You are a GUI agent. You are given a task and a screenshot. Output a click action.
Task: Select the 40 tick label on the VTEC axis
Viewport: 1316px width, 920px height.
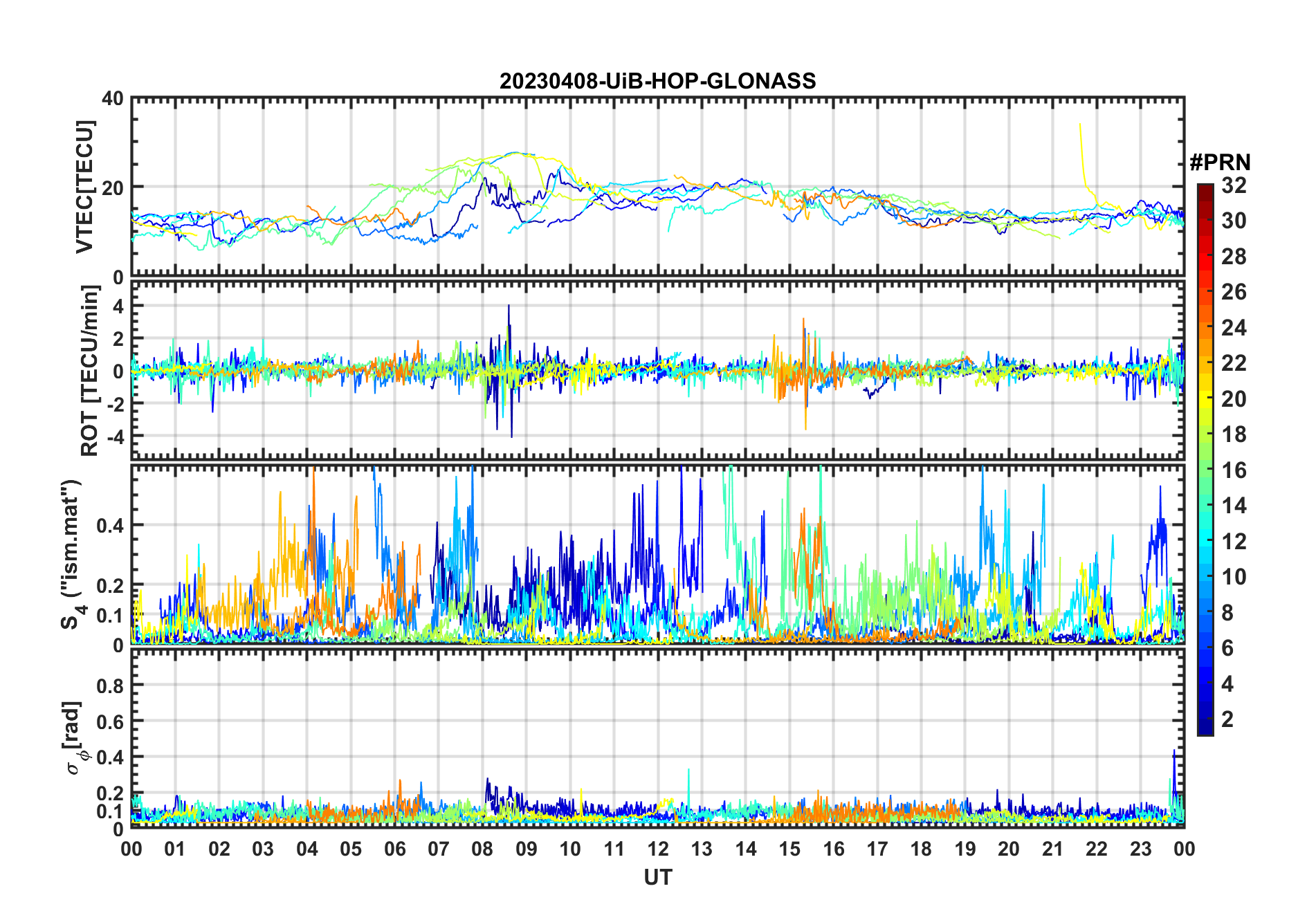(113, 99)
